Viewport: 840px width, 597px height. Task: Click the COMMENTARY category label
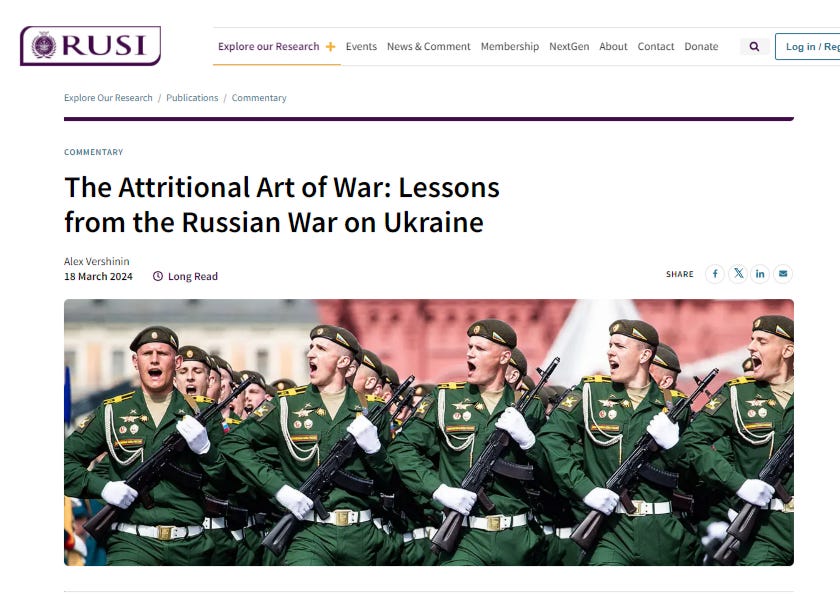94,152
